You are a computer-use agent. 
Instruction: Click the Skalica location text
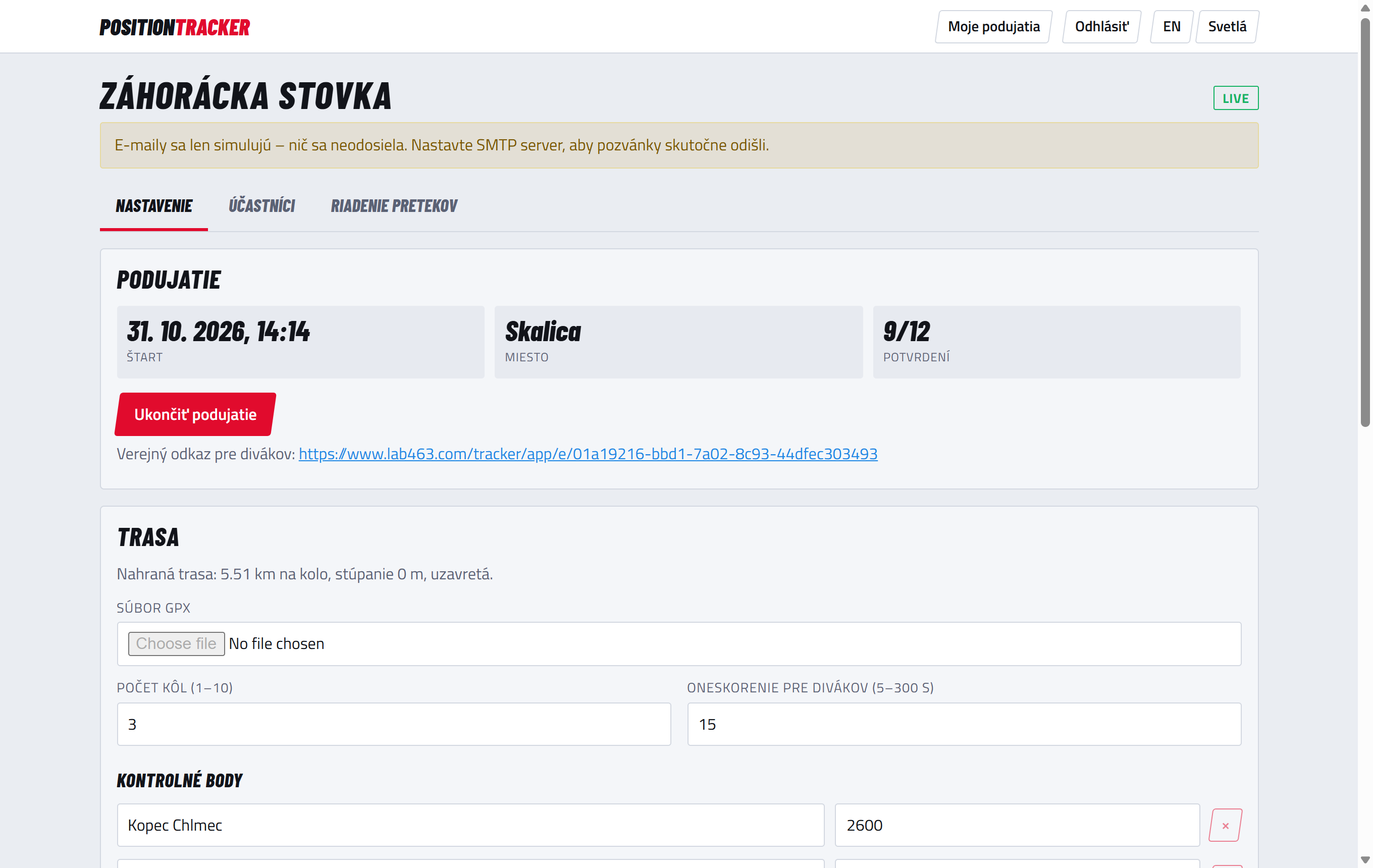tap(543, 331)
